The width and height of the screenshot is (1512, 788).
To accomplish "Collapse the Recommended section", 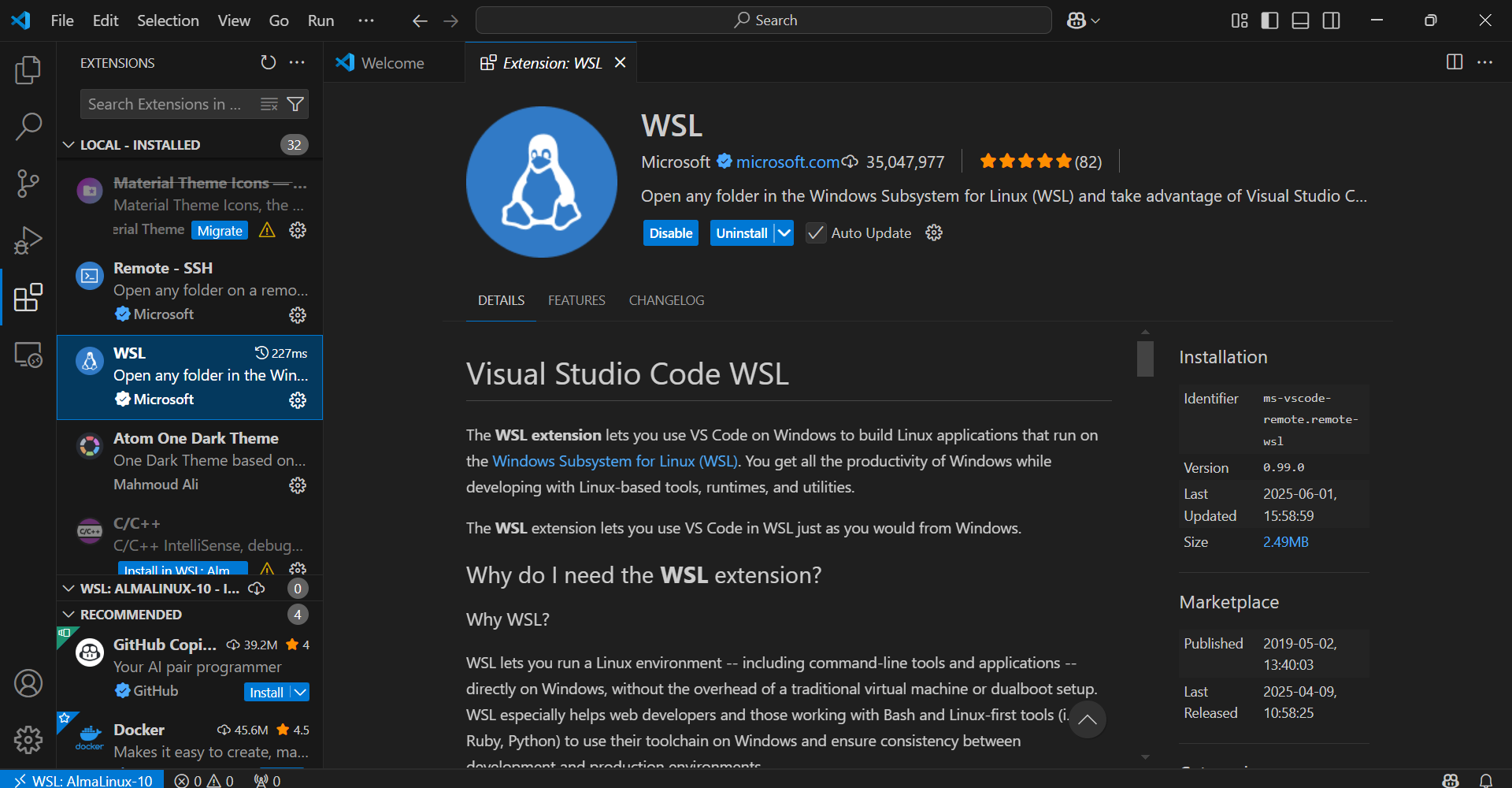I will (69, 615).
